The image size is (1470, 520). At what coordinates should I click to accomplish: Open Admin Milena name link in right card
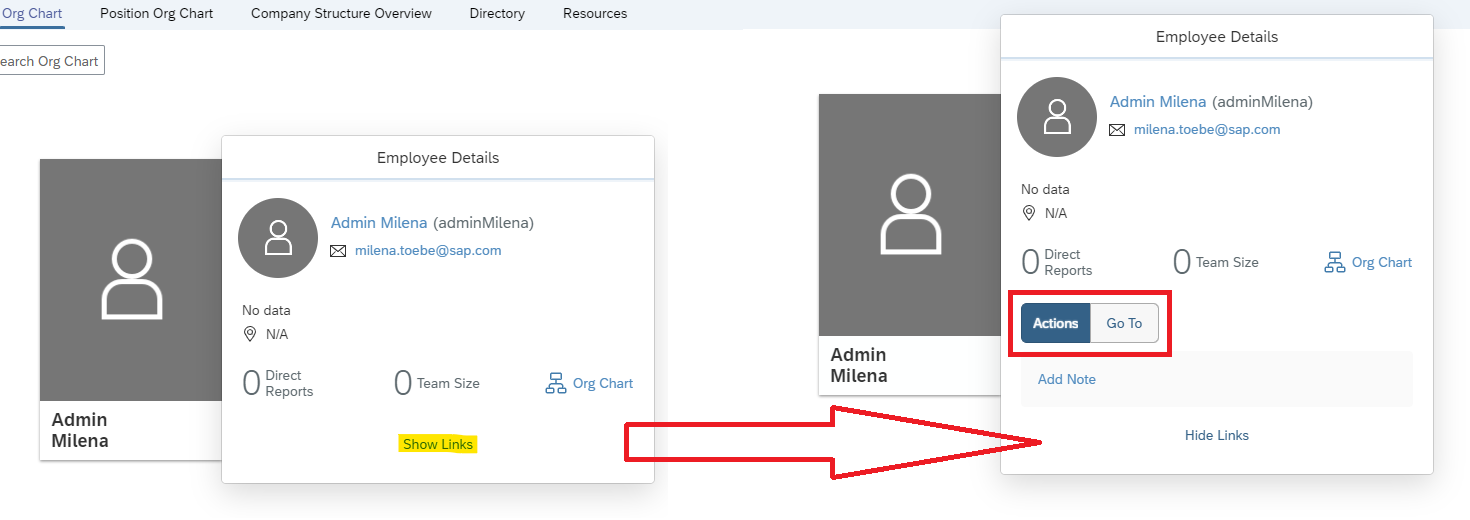[1159, 102]
